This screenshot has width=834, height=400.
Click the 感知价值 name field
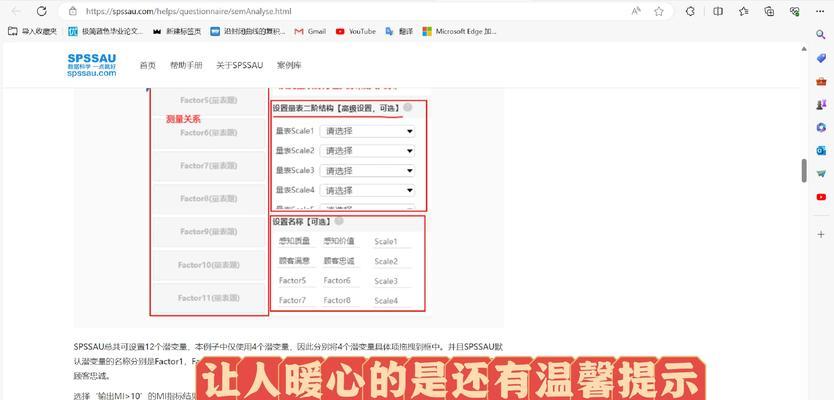tap(340, 241)
